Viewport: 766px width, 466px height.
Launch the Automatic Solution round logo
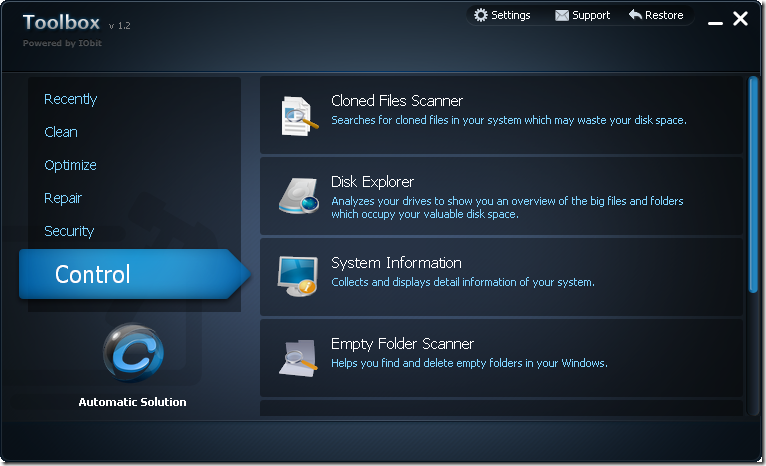point(133,353)
